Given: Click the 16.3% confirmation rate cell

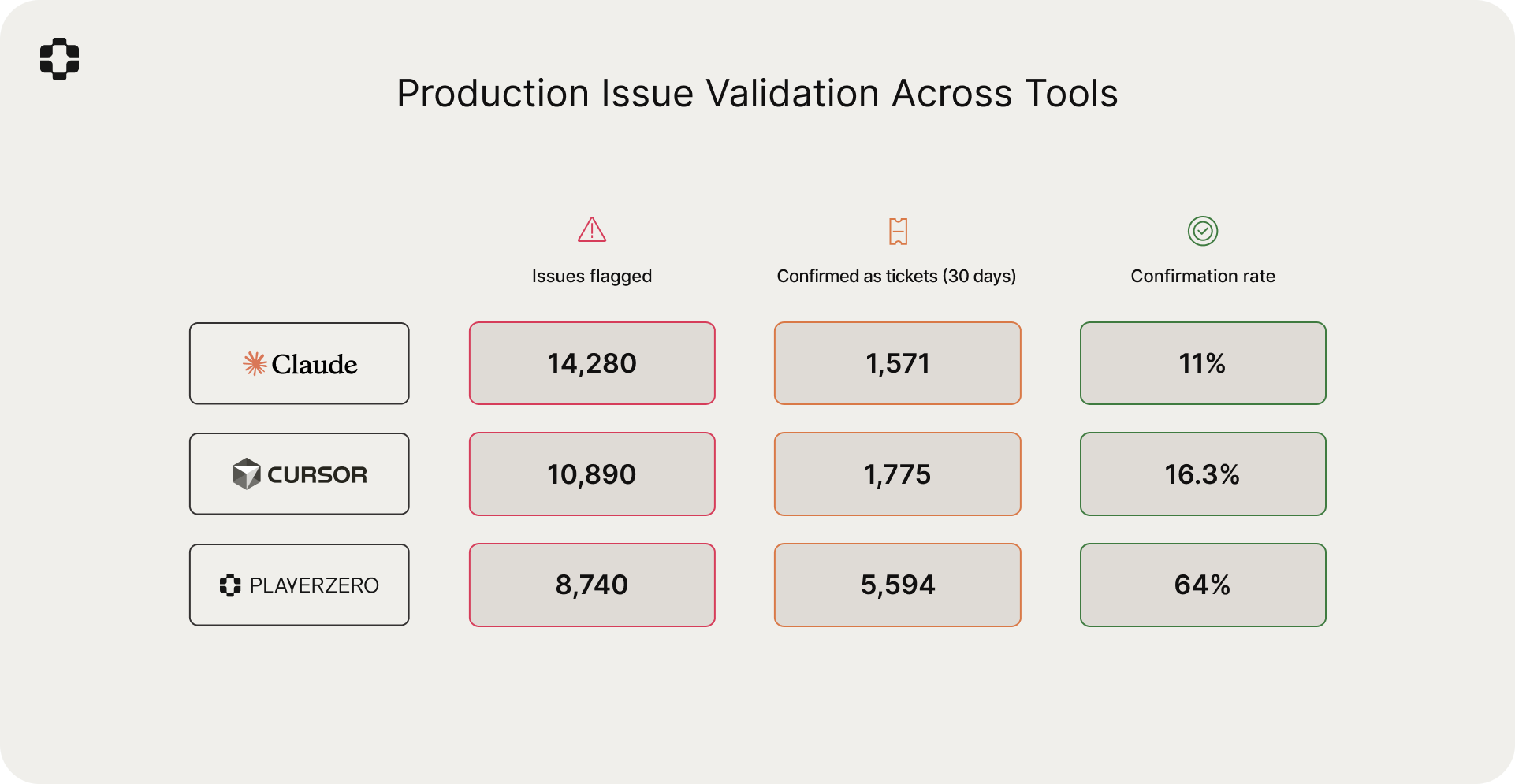Looking at the screenshot, I should click(1203, 474).
